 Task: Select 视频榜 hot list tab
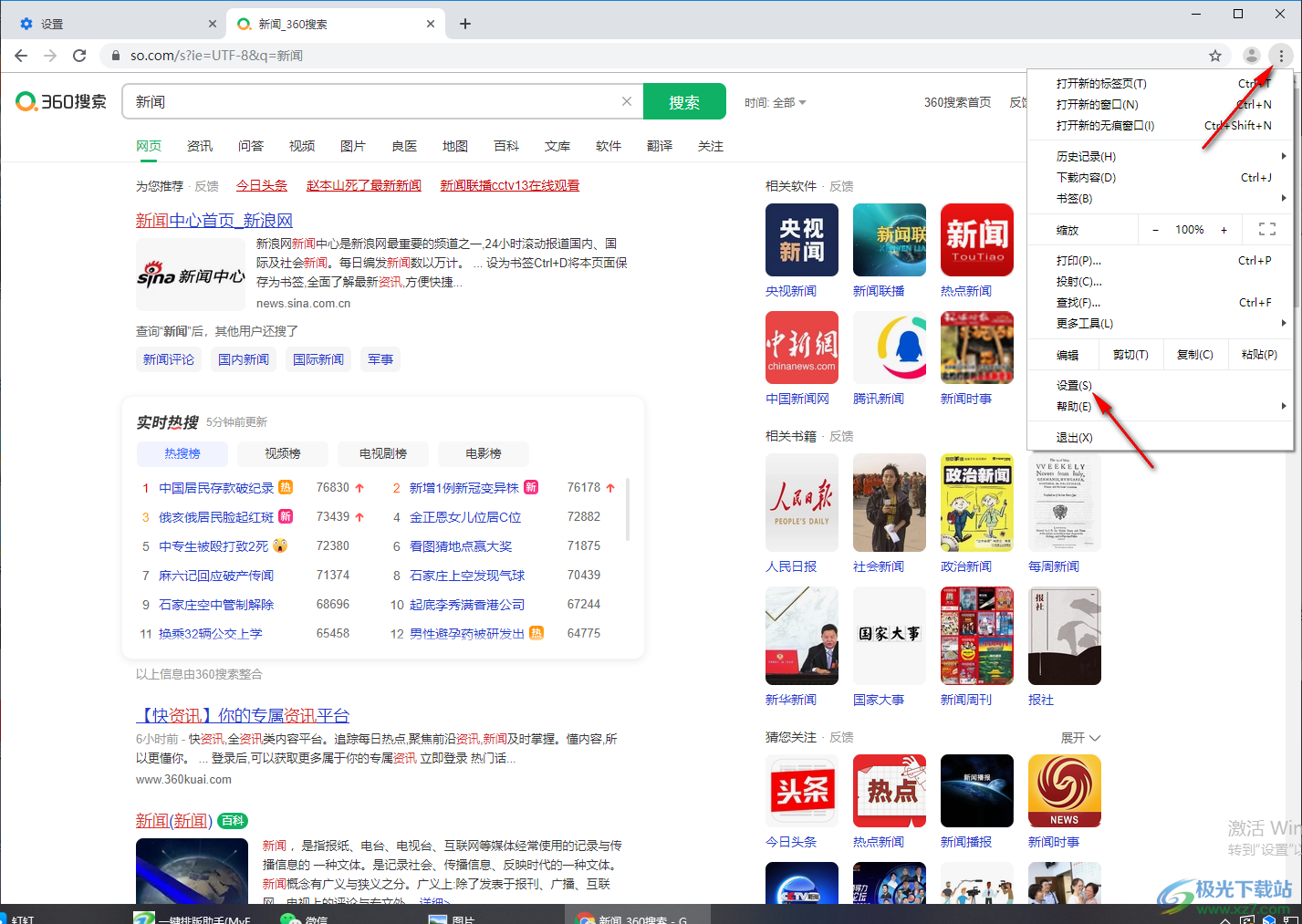tap(283, 453)
